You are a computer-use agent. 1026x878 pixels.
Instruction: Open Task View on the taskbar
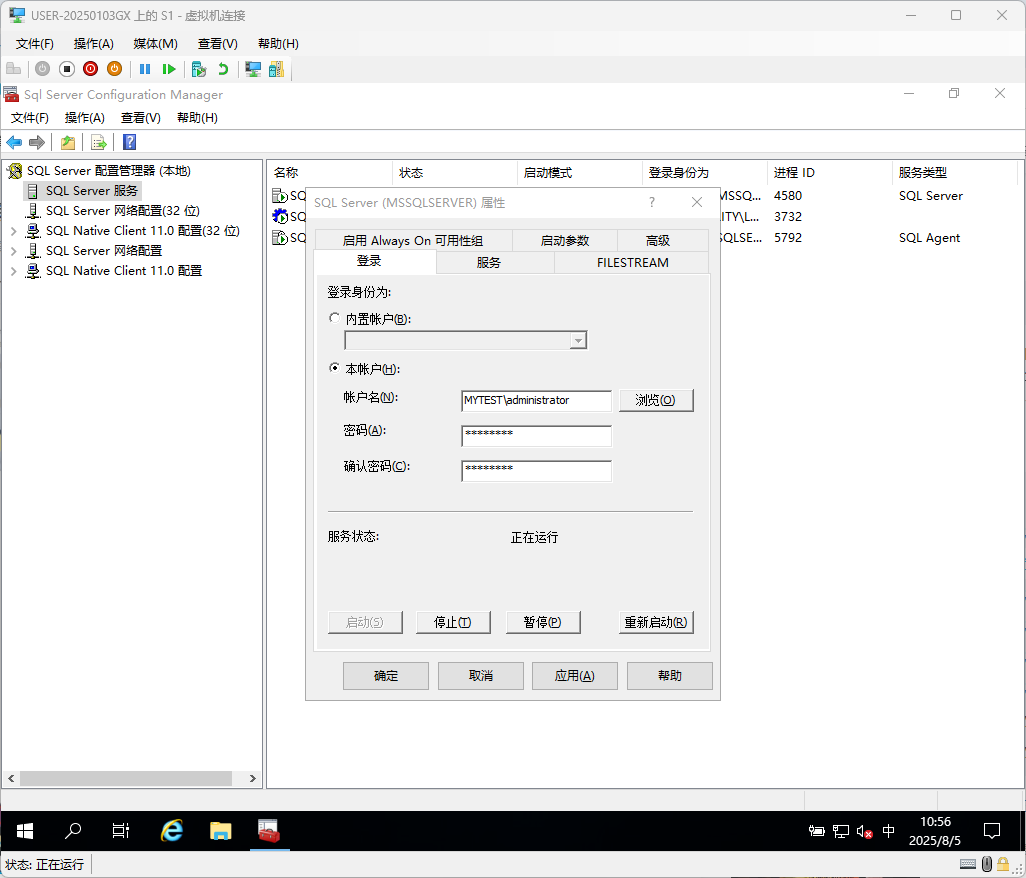pyautogui.click(x=121, y=831)
